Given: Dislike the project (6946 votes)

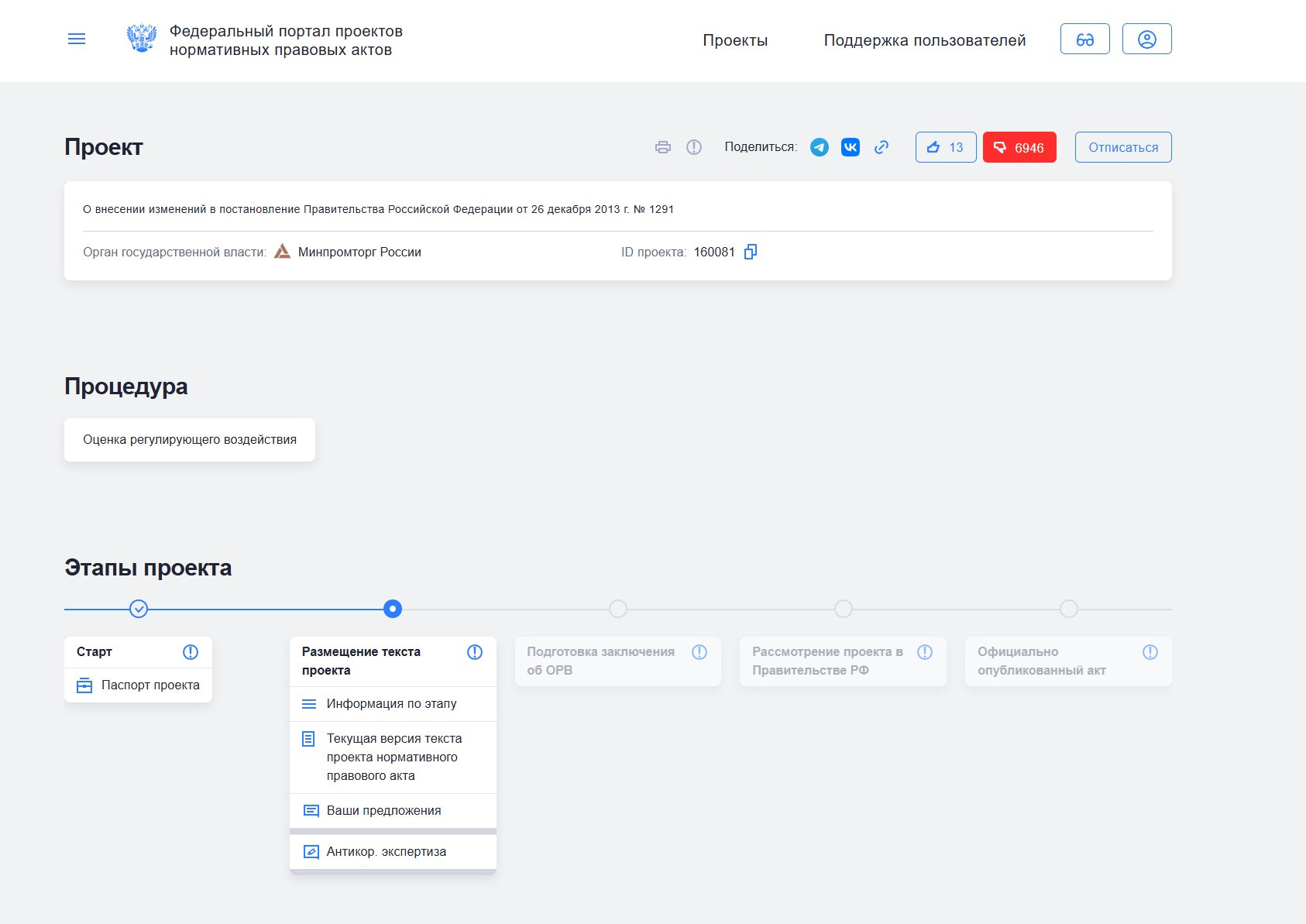Looking at the screenshot, I should pyautogui.click(x=1019, y=147).
